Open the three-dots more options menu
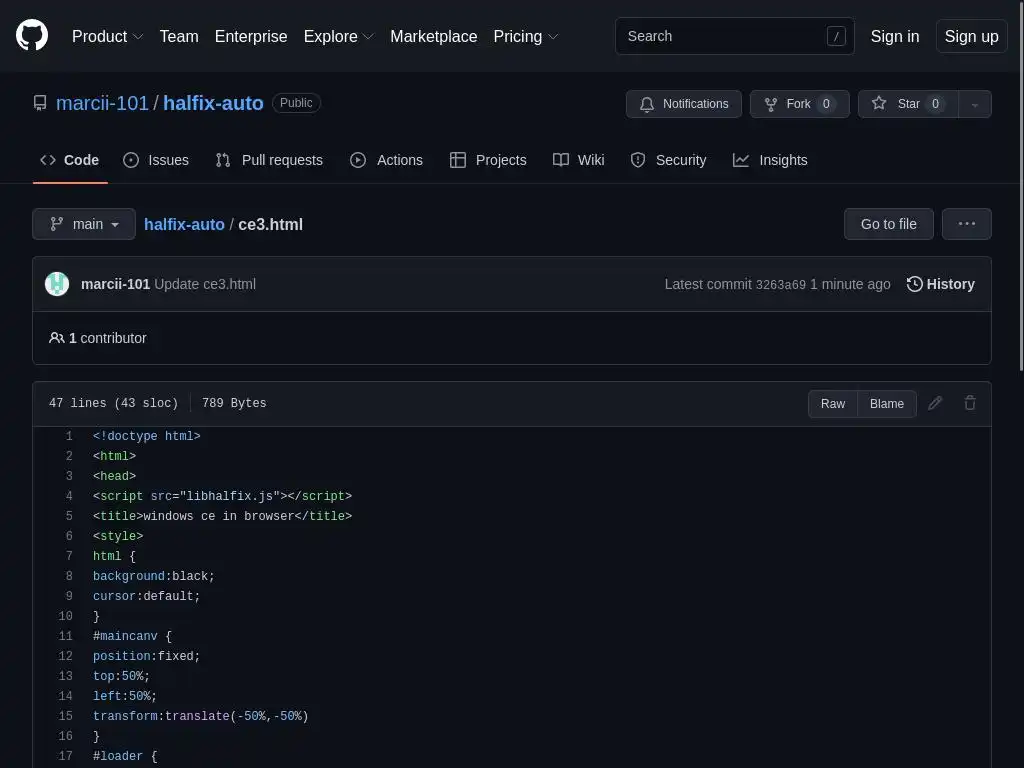Image resolution: width=1024 pixels, height=768 pixels. point(967,224)
